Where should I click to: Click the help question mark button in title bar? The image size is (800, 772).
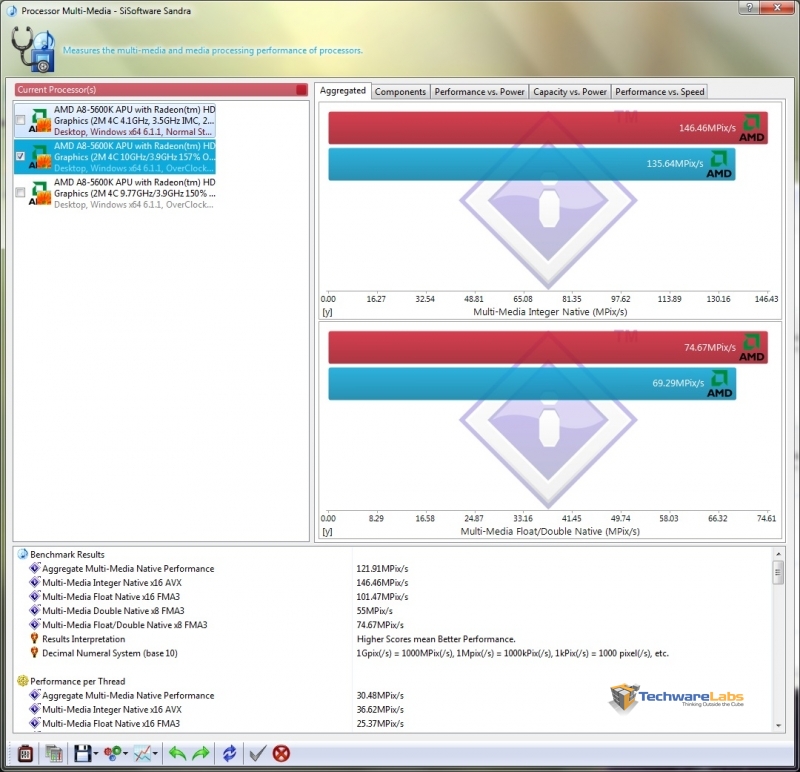(749, 8)
